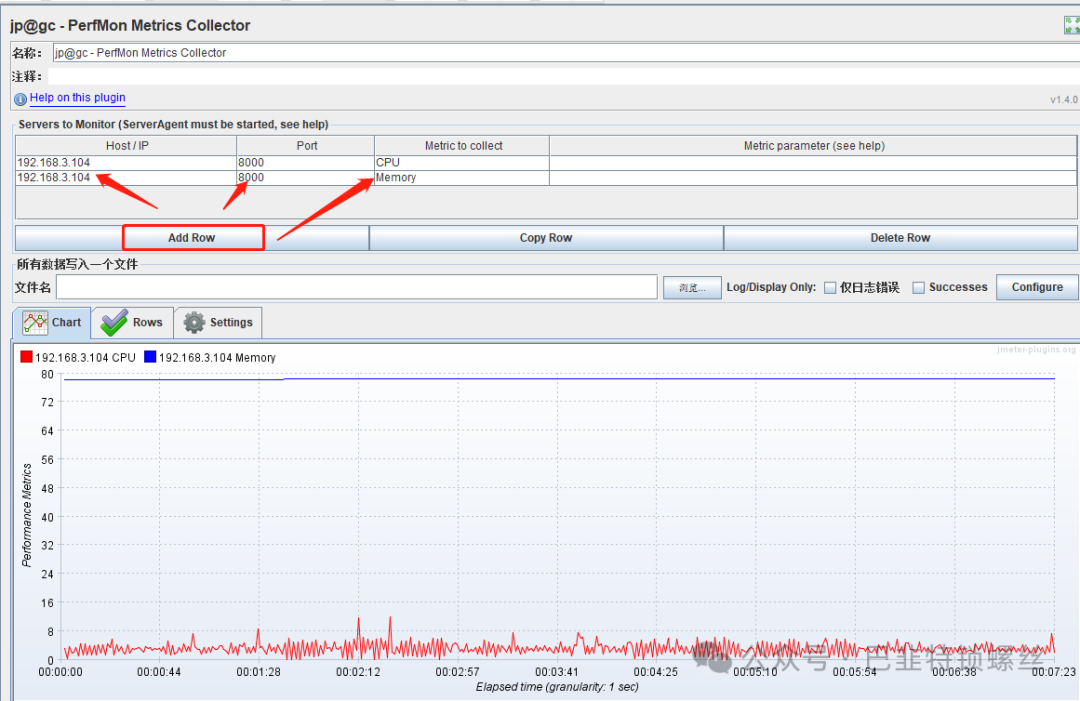Click the v1.4.0 version text
Image resolution: width=1080 pixels, height=701 pixels.
(1064, 100)
